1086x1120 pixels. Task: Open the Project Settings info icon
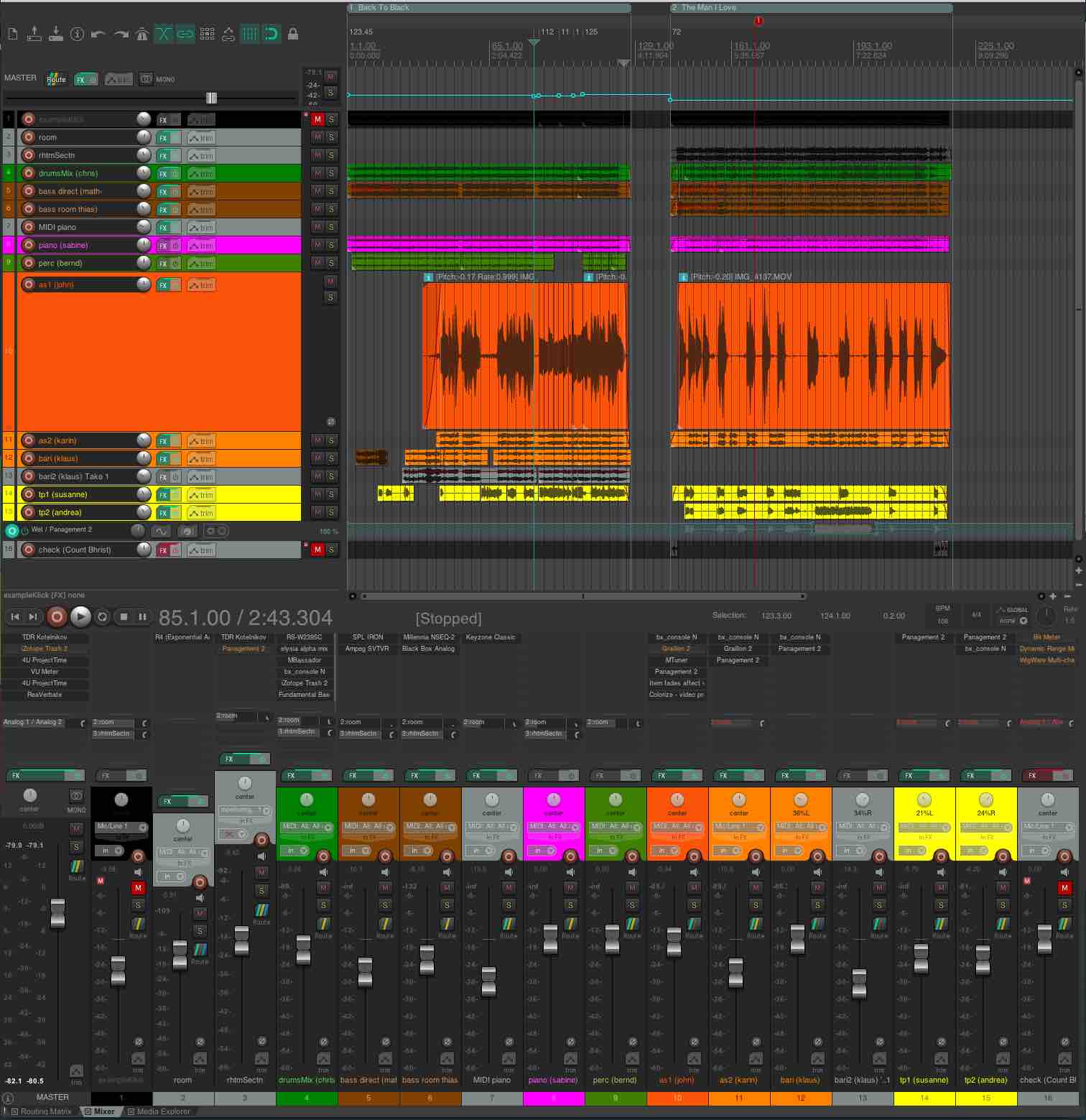pos(77,34)
